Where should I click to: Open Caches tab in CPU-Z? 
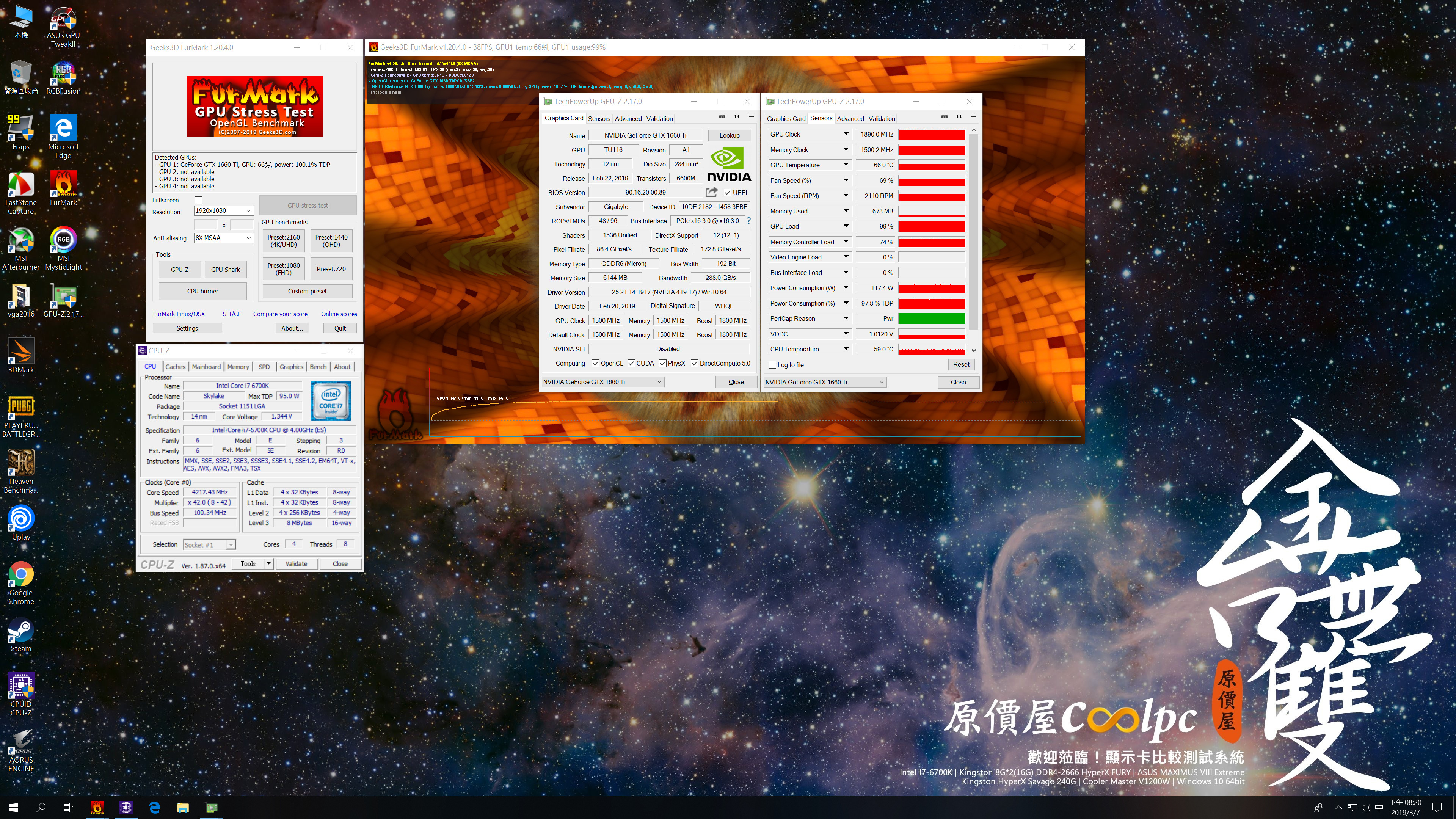(x=175, y=367)
